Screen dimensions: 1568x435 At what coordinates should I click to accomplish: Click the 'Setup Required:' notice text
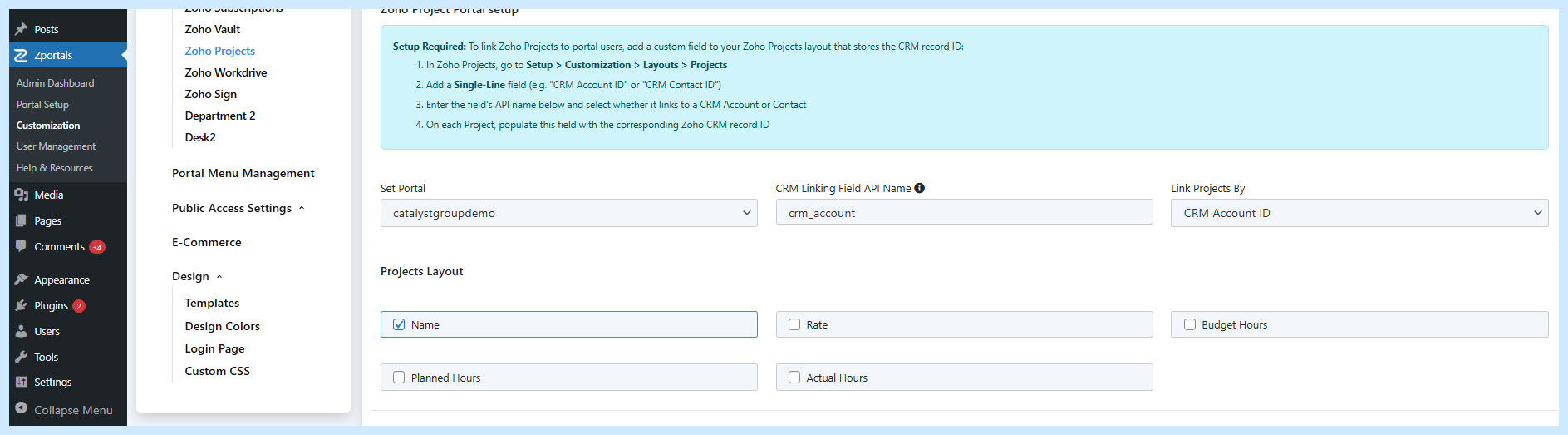click(x=429, y=47)
